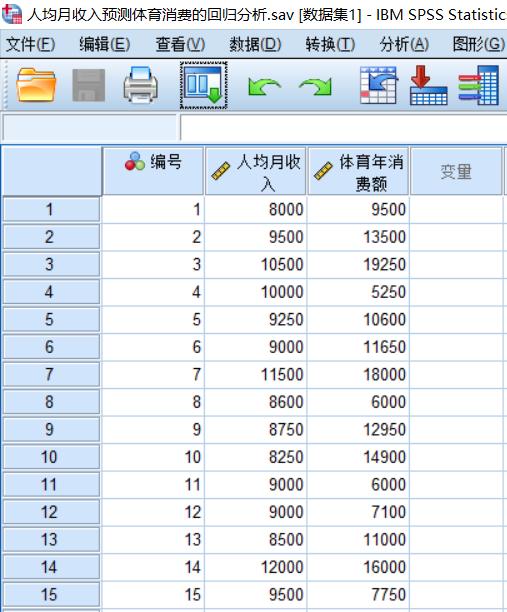Viewport: 507px width, 612px height.
Task: Click income cell 12000
Action: tap(256, 567)
